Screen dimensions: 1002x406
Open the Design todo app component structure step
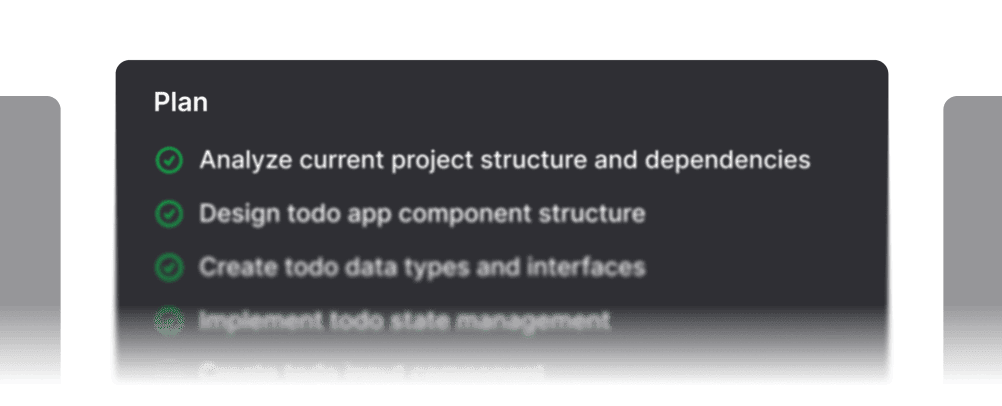click(x=422, y=214)
